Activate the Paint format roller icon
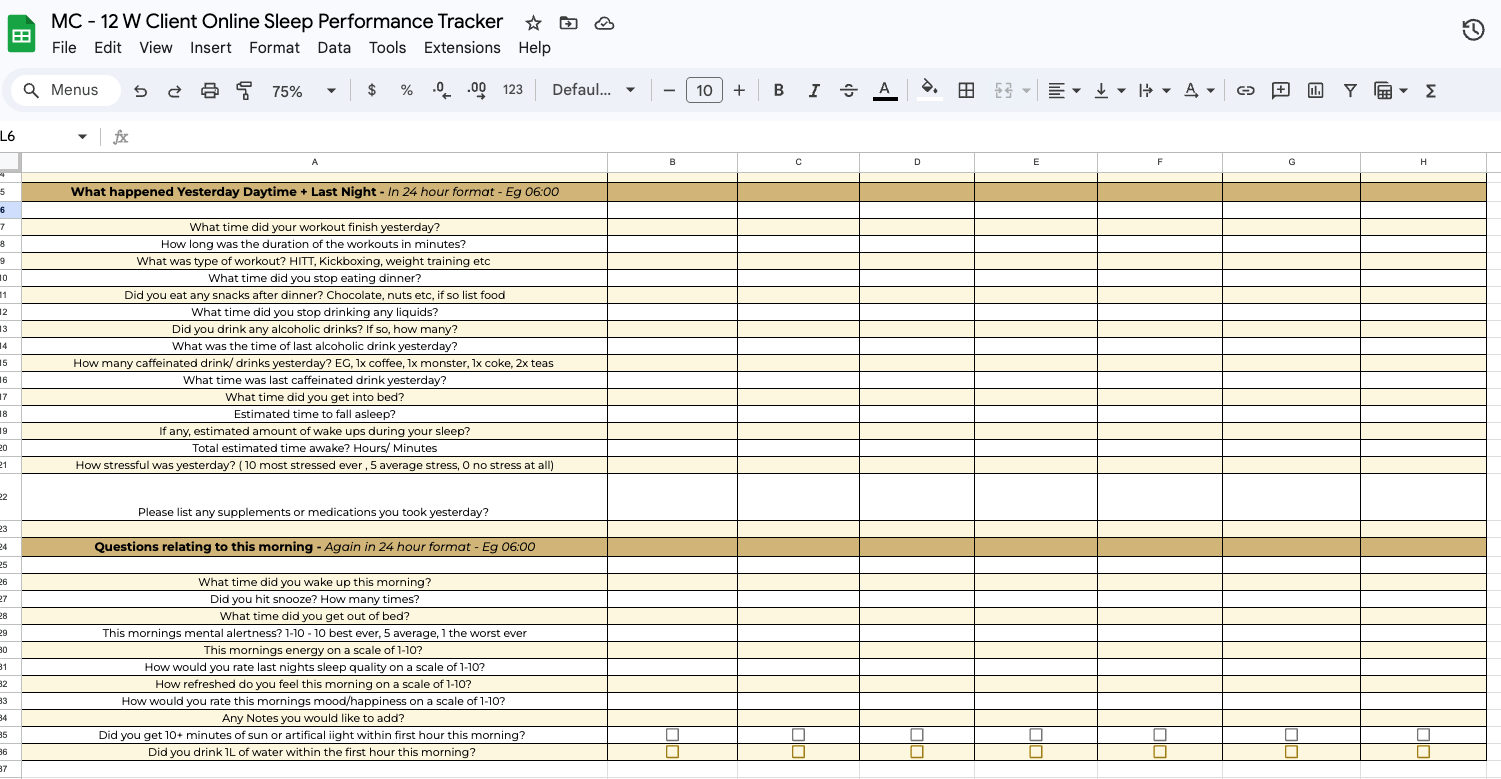The height and width of the screenshot is (779, 1501). (x=244, y=90)
